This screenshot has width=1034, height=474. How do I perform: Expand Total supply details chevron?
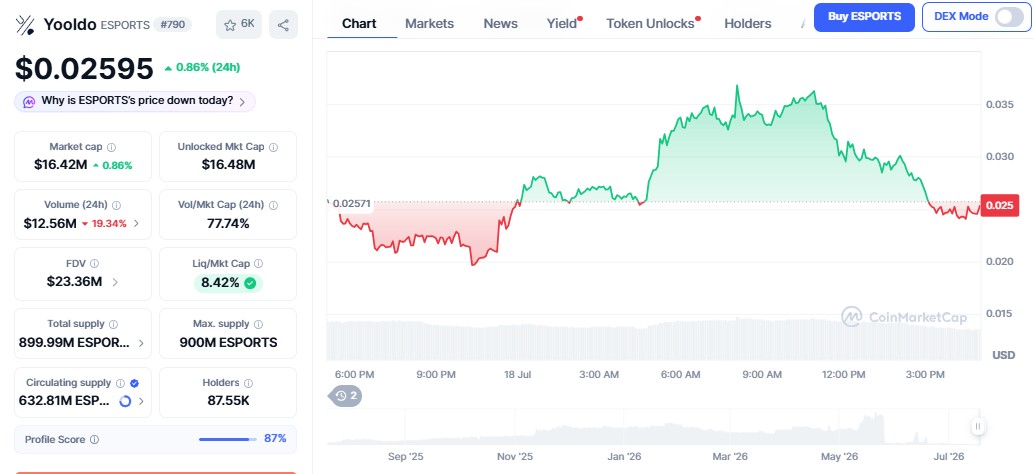[x=141, y=343]
